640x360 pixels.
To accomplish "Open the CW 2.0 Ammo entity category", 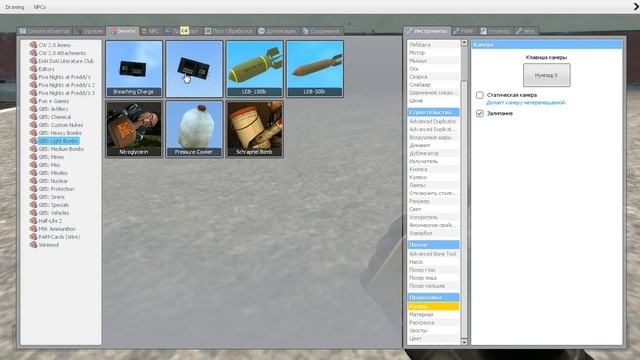I will point(54,45).
